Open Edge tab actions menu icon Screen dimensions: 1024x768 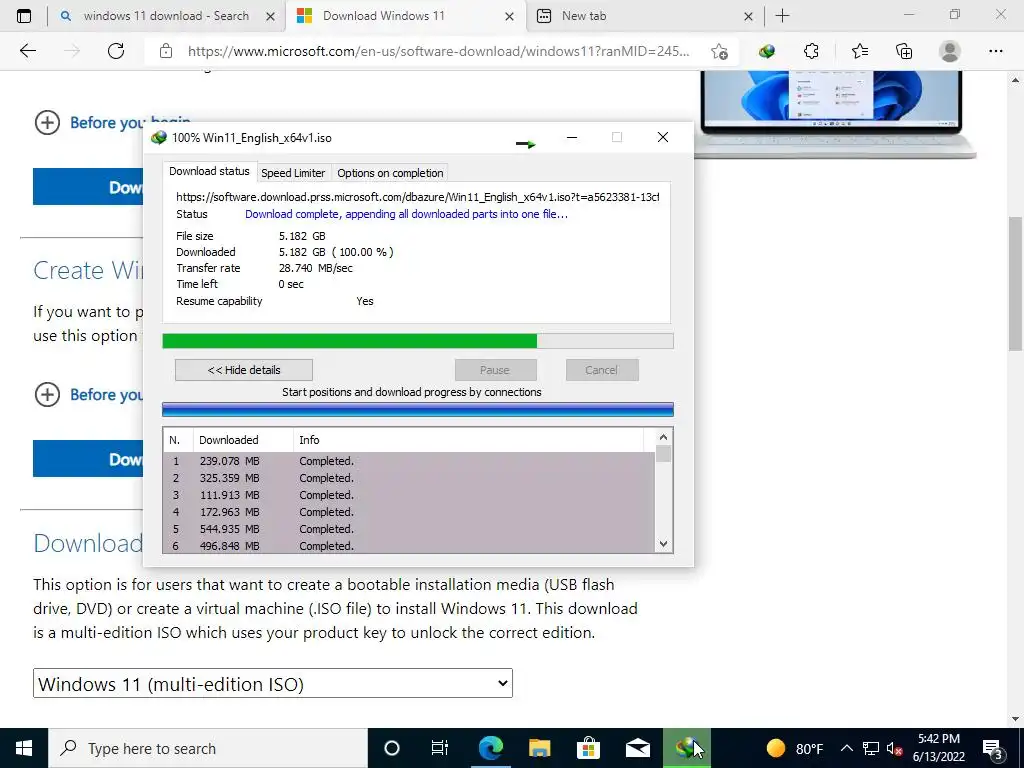coord(24,16)
